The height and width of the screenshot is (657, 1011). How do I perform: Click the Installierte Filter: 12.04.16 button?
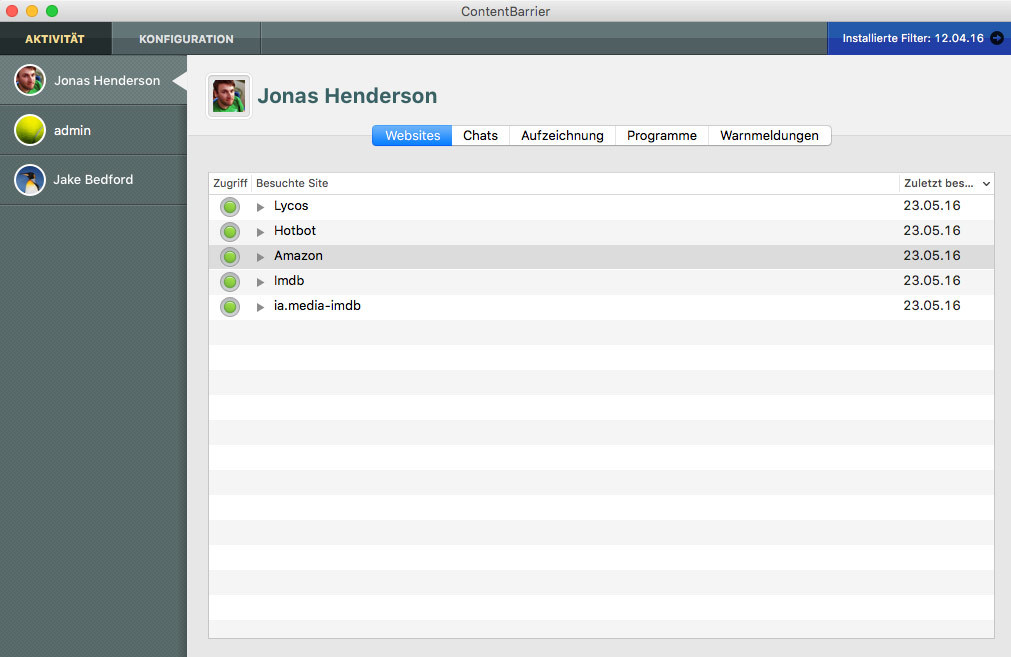coord(919,38)
